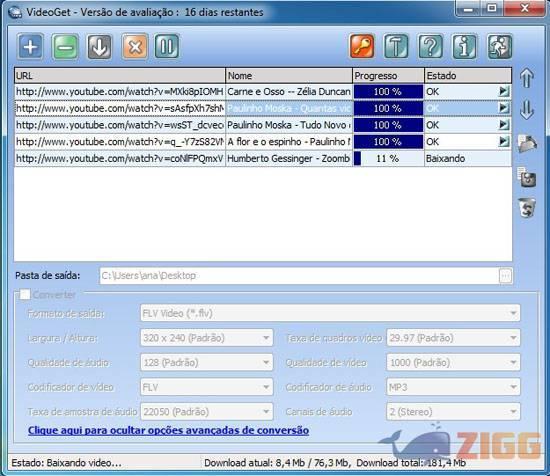Click the Estado: Baixando video status text

67,463
